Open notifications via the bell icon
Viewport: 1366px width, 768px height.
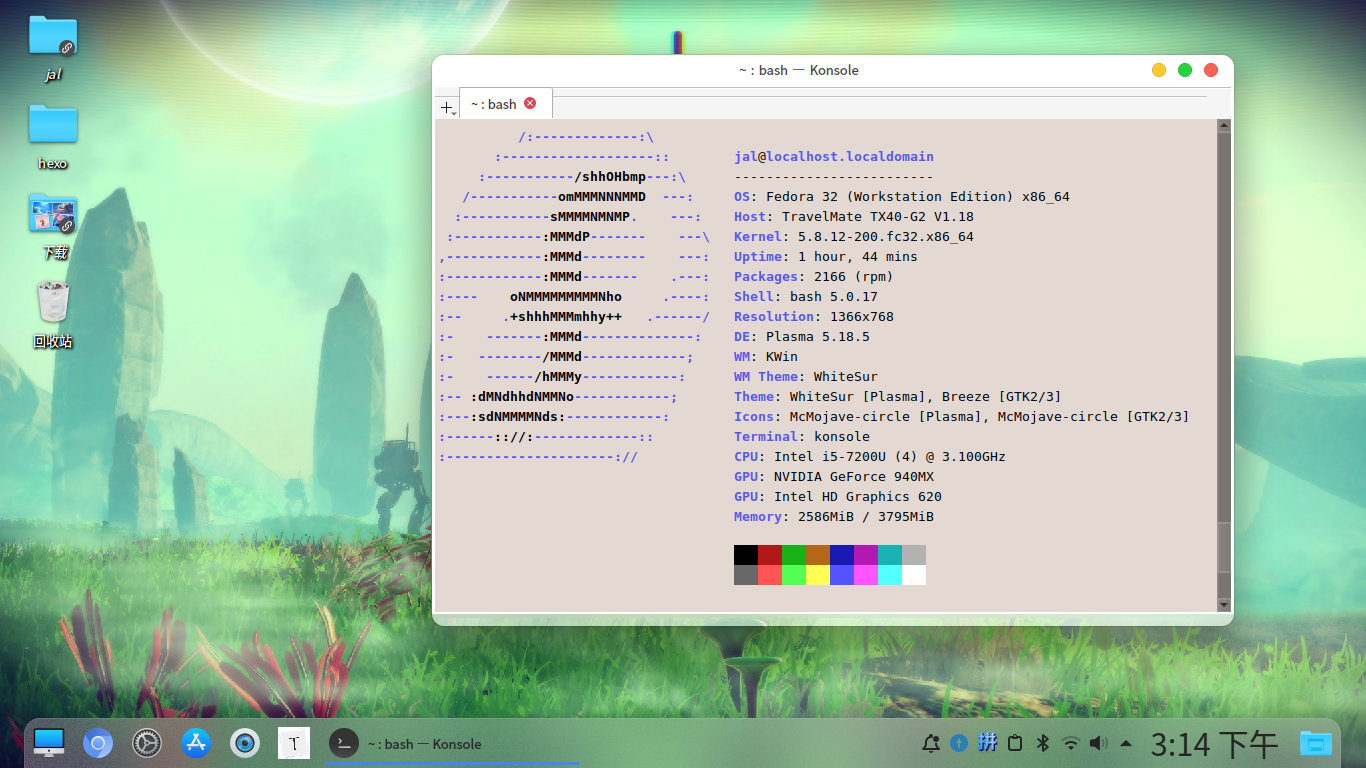931,743
